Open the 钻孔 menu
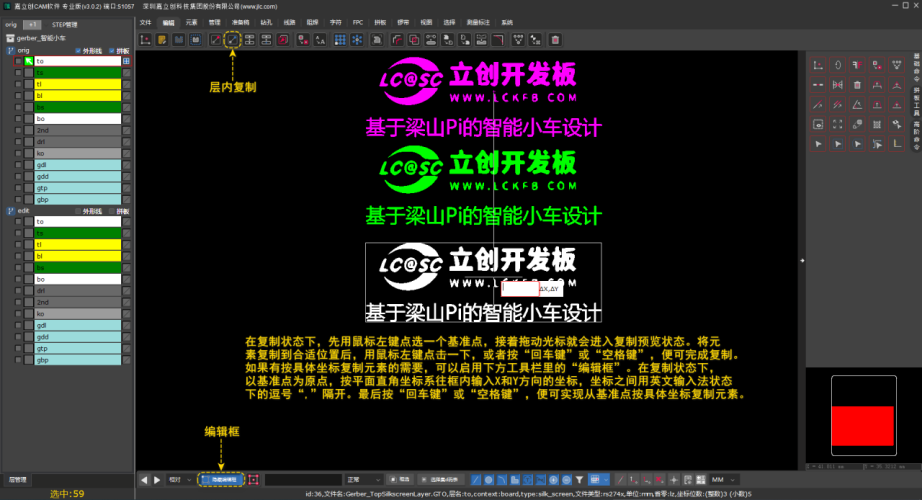This screenshot has width=922, height=500. pos(266,22)
